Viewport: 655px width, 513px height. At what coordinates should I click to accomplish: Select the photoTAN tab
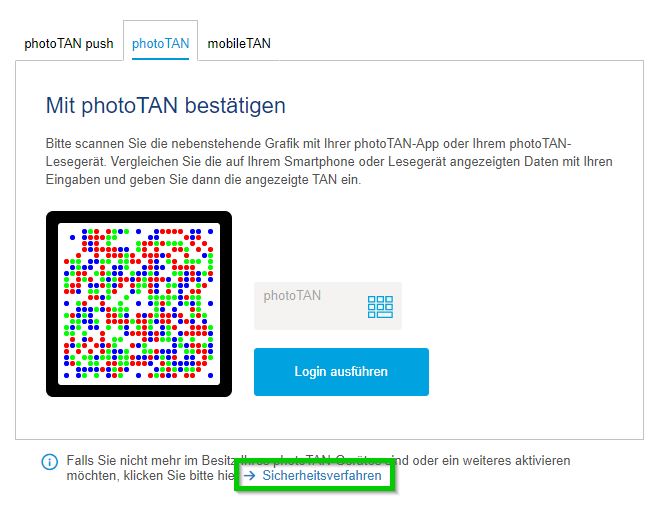(160, 43)
